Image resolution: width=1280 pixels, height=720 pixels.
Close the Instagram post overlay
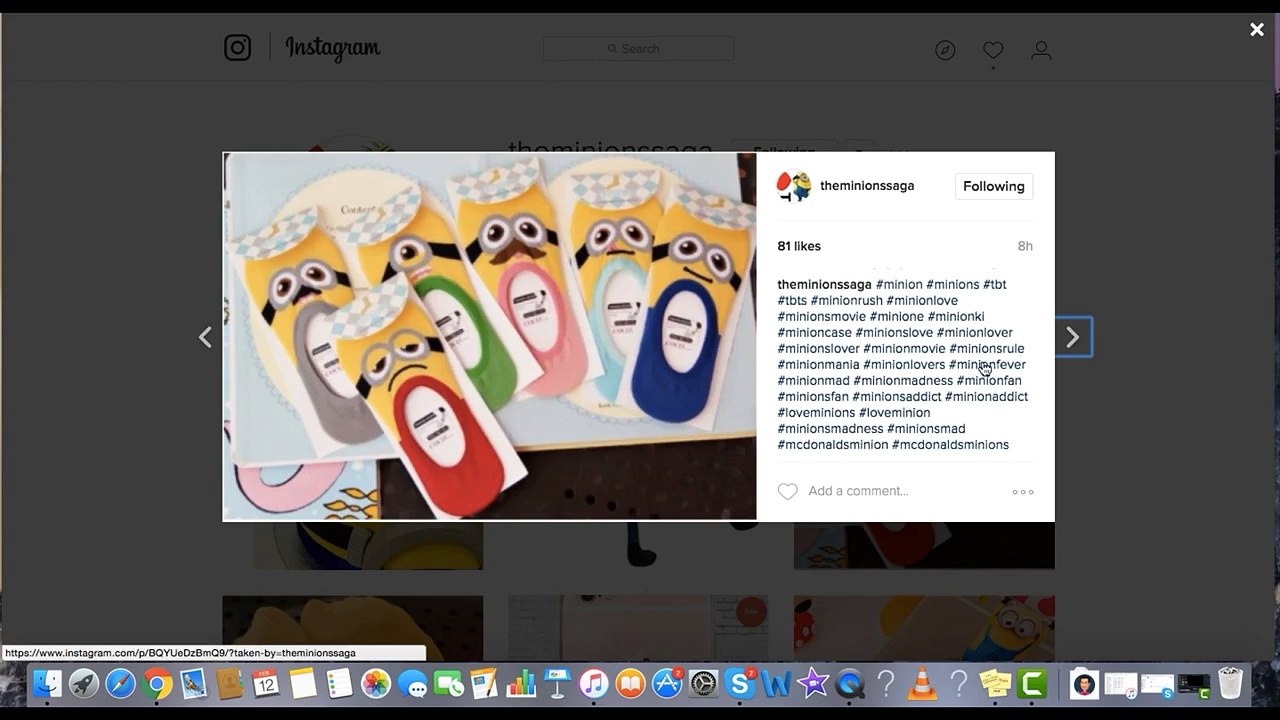pyautogui.click(x=1257, y=30)
